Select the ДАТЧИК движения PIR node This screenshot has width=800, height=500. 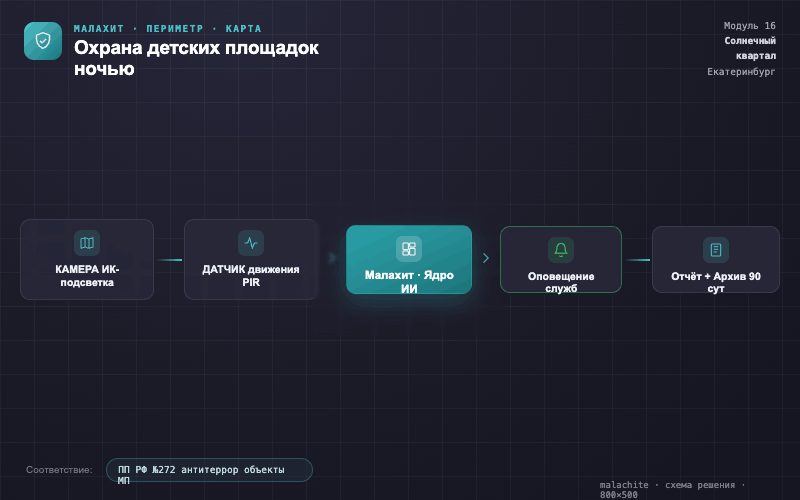coord(251,259)
